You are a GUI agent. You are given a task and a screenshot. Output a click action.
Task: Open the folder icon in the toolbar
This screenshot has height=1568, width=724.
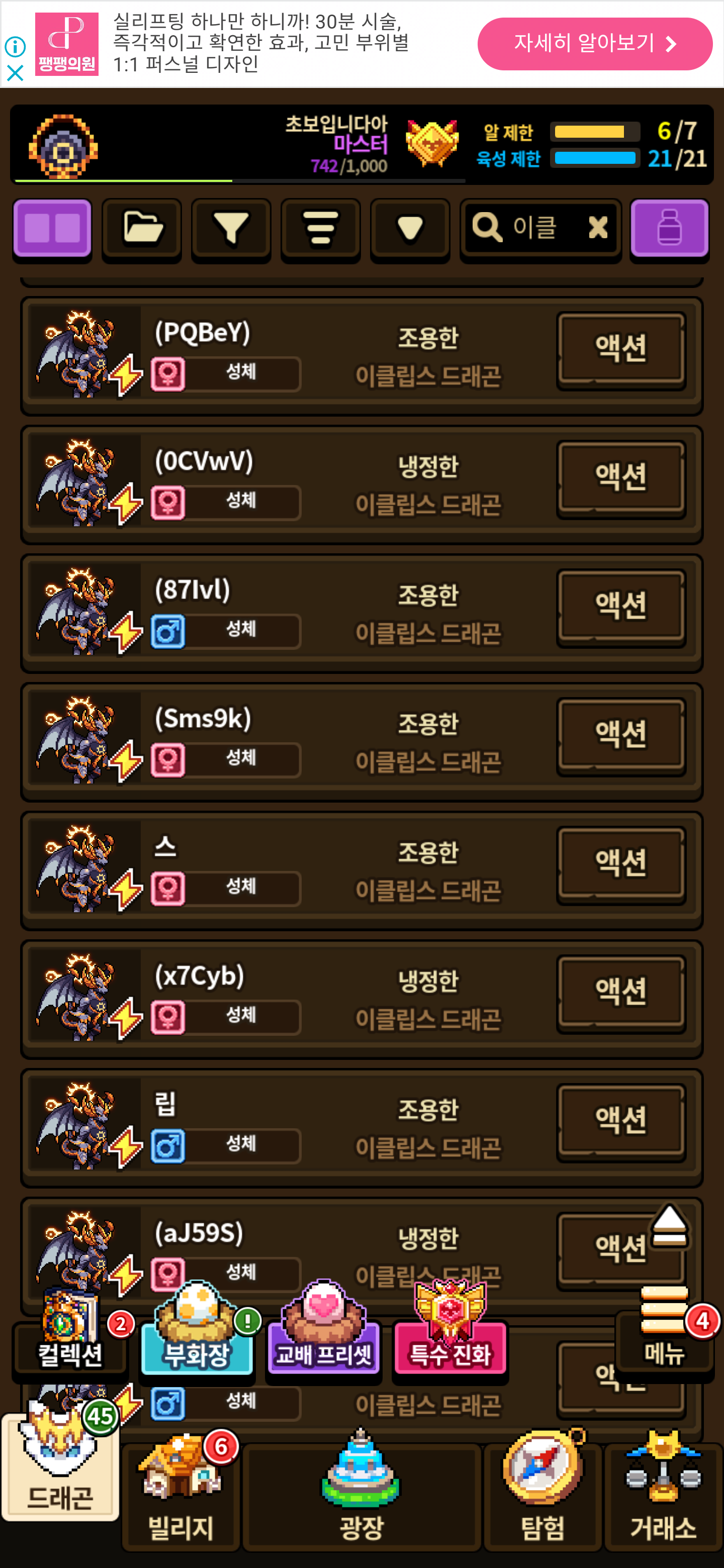[x=142, y=230]
